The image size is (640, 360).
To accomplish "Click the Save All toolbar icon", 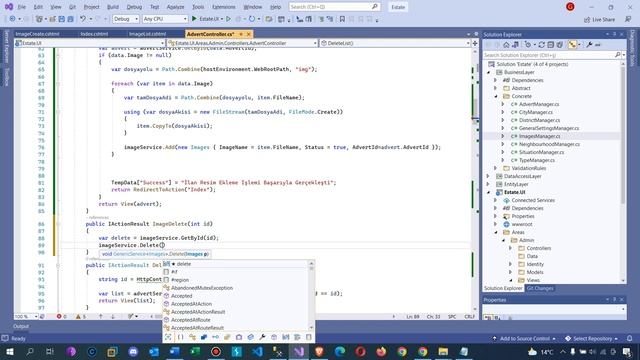I will pos(70,19).
